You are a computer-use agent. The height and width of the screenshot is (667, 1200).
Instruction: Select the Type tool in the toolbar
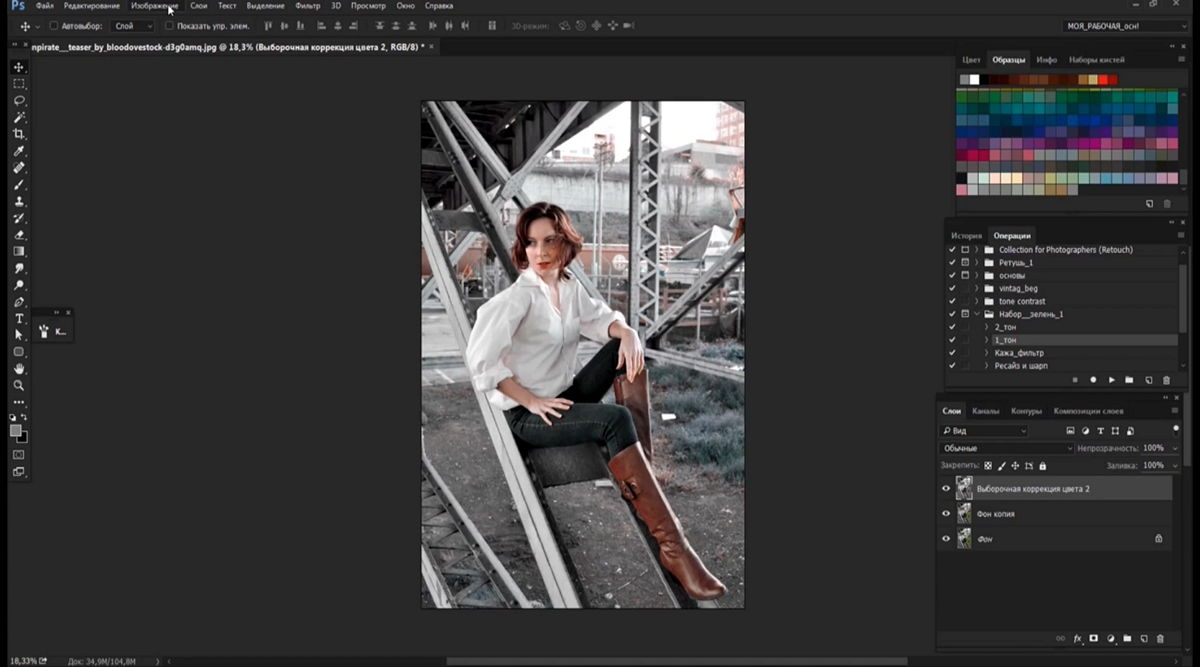[x=19, y=318]
